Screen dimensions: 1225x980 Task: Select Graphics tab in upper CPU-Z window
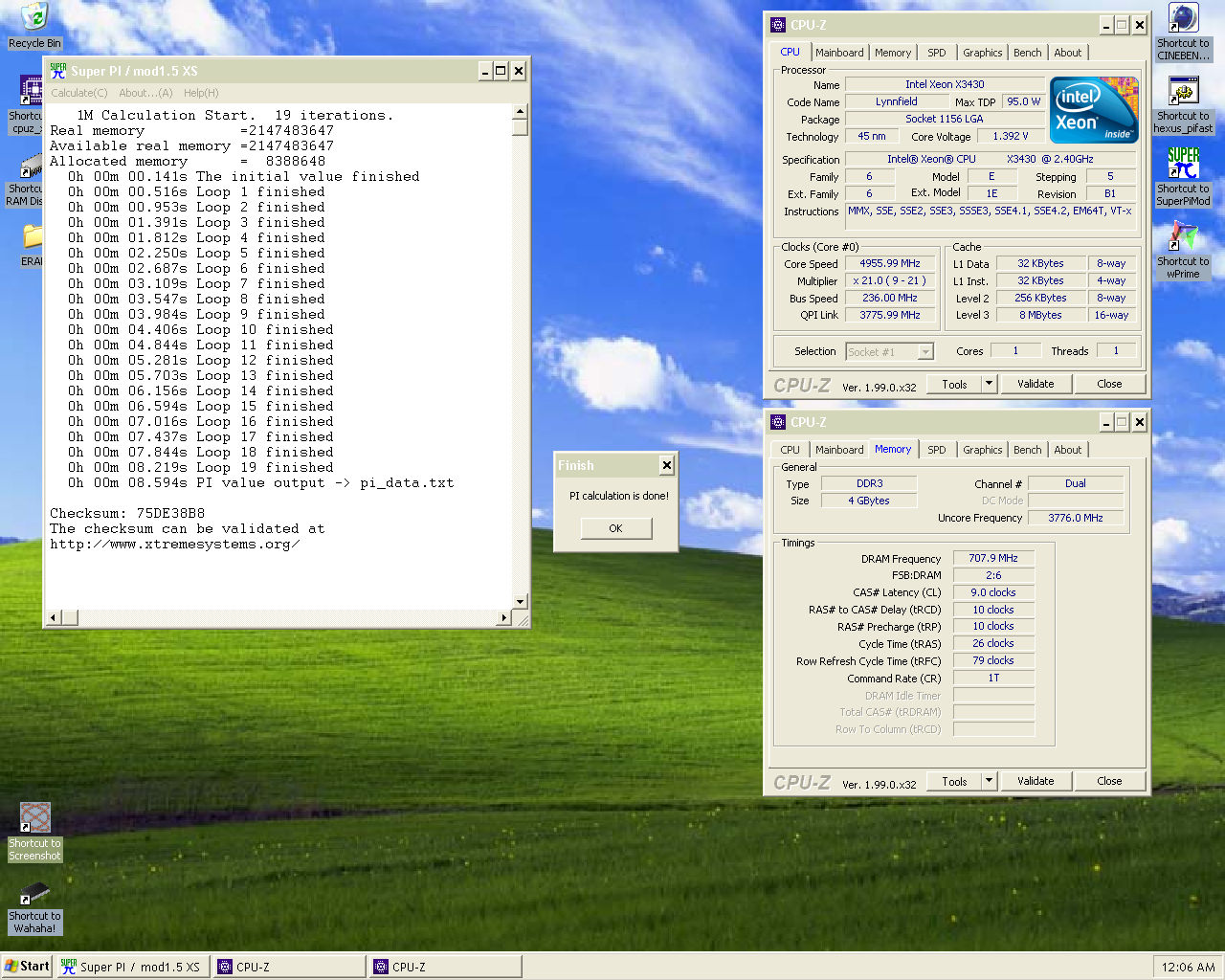pos(983,53)
